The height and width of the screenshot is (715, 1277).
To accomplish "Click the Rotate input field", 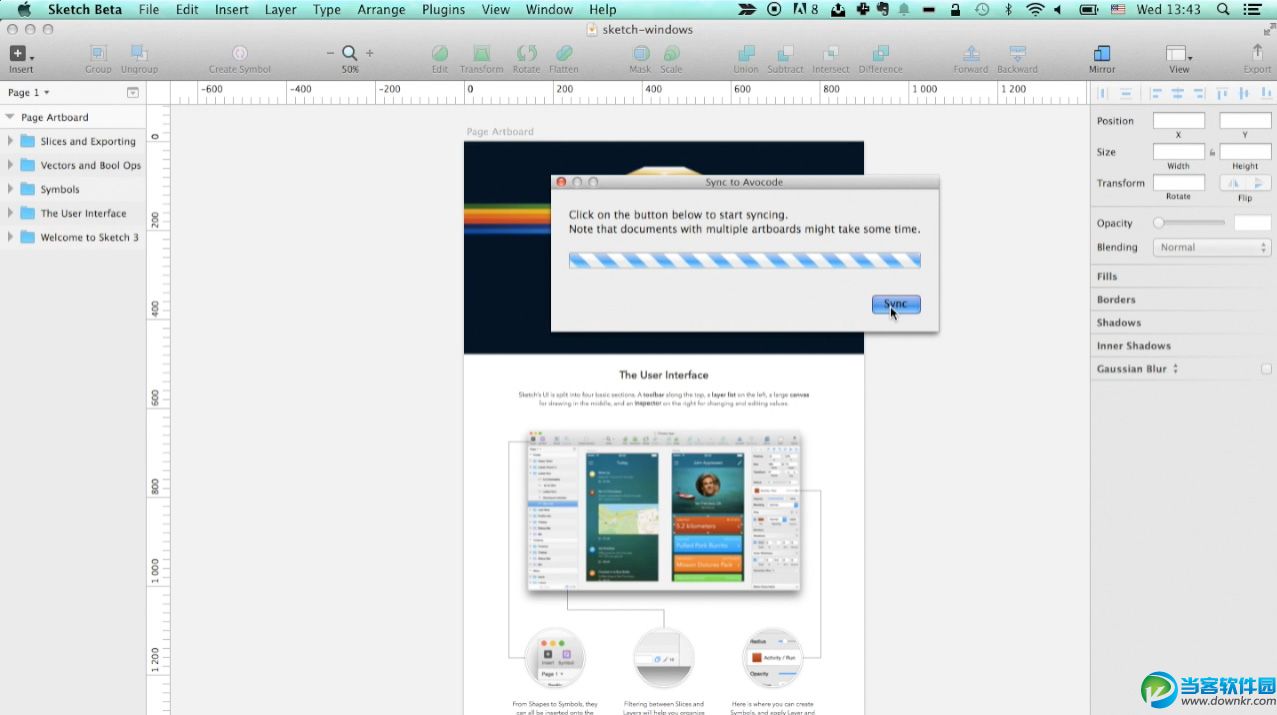I will pos(1179,183).
